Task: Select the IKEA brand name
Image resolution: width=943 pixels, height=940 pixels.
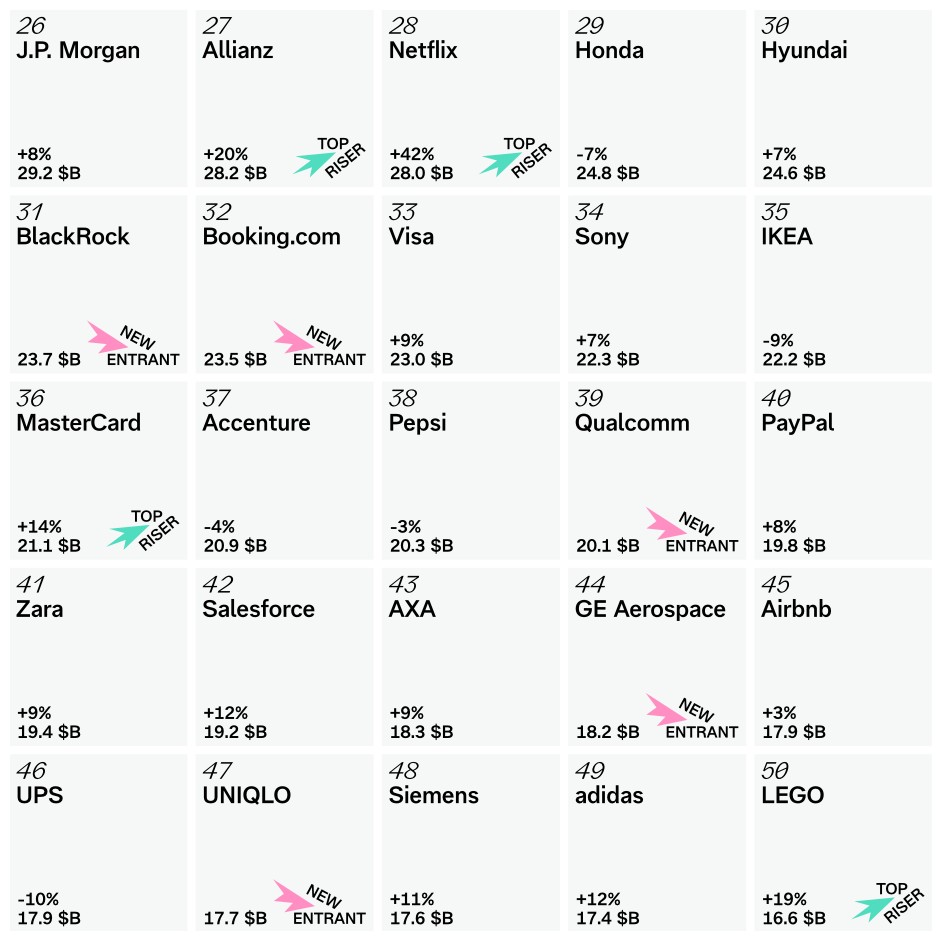Action: [x=787, y=237]
